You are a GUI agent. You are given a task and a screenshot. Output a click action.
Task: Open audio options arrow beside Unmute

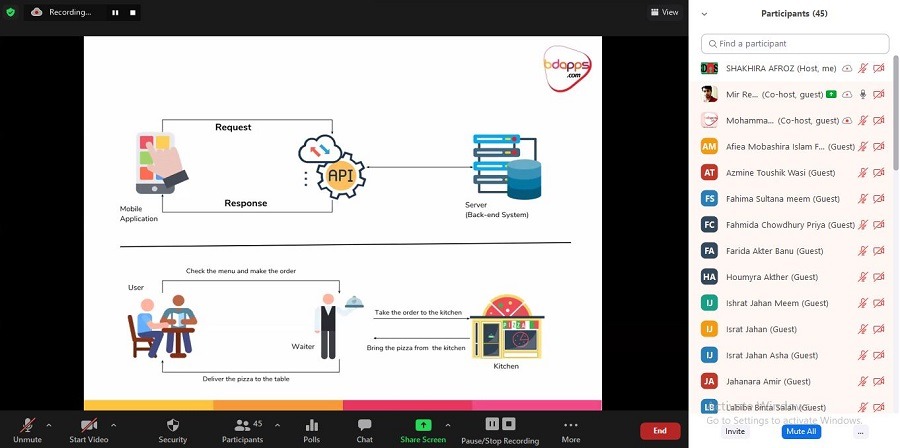click(48, 426)
